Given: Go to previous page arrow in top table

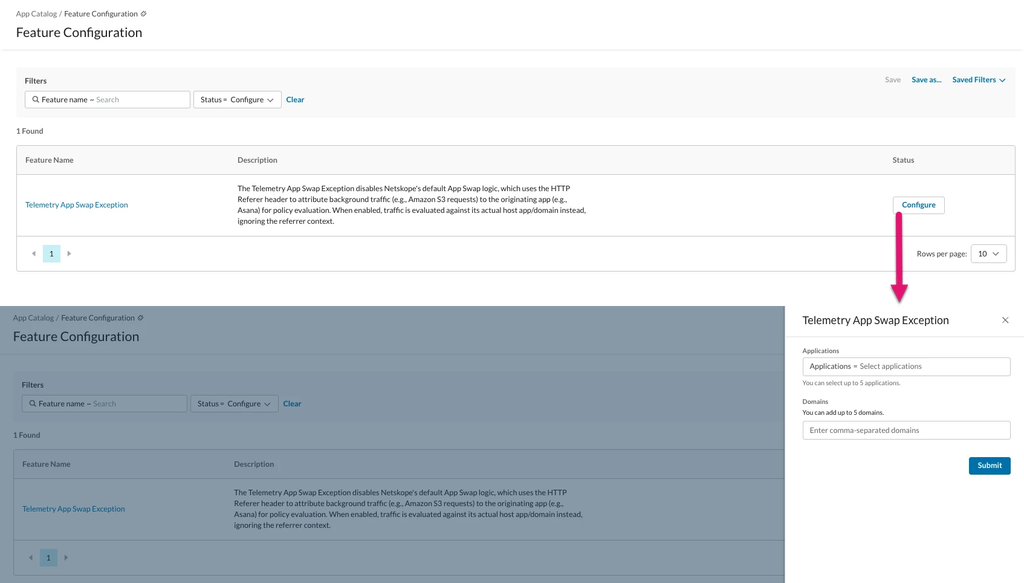Looking at the screenshot, I should click(34, 253).
